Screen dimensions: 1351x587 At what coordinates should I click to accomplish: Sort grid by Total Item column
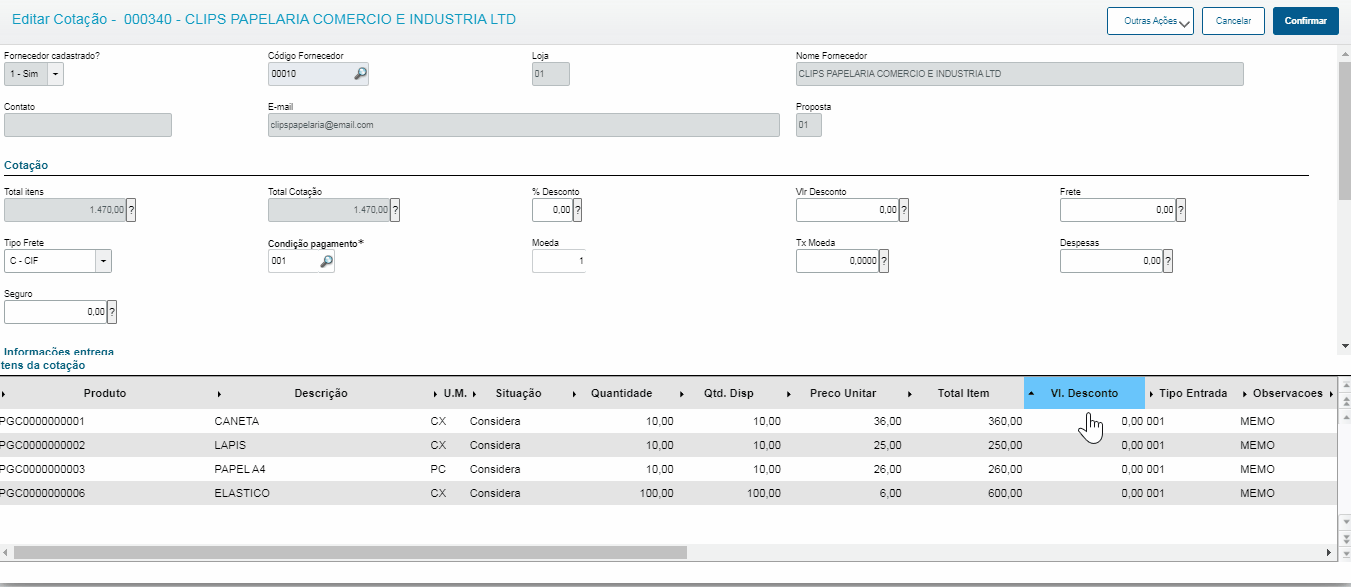coord(963,393)
